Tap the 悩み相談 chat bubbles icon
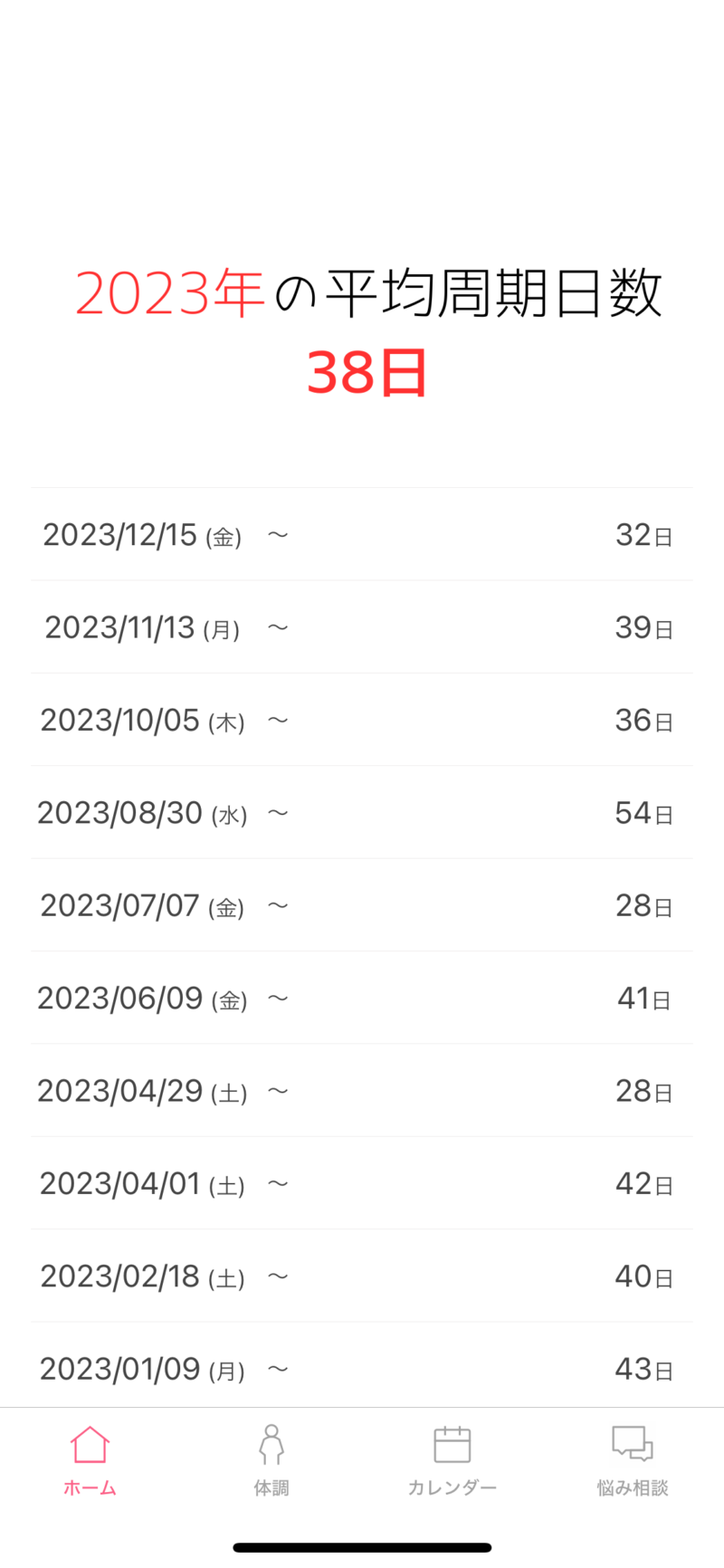The image size is (724, 1568). (632, 1444)
